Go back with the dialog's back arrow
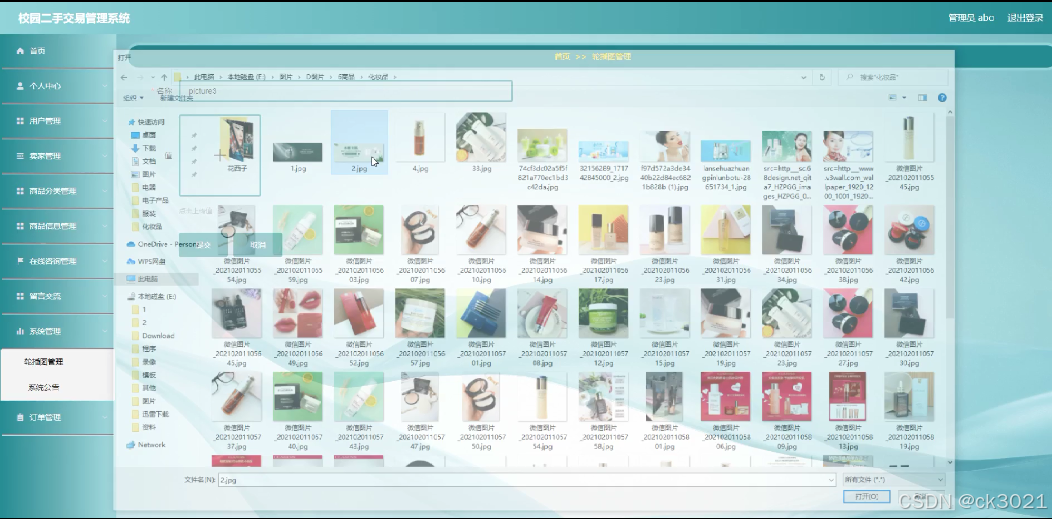The height and width of the screenshot is (519, 1052). click(x=124, y=77)
